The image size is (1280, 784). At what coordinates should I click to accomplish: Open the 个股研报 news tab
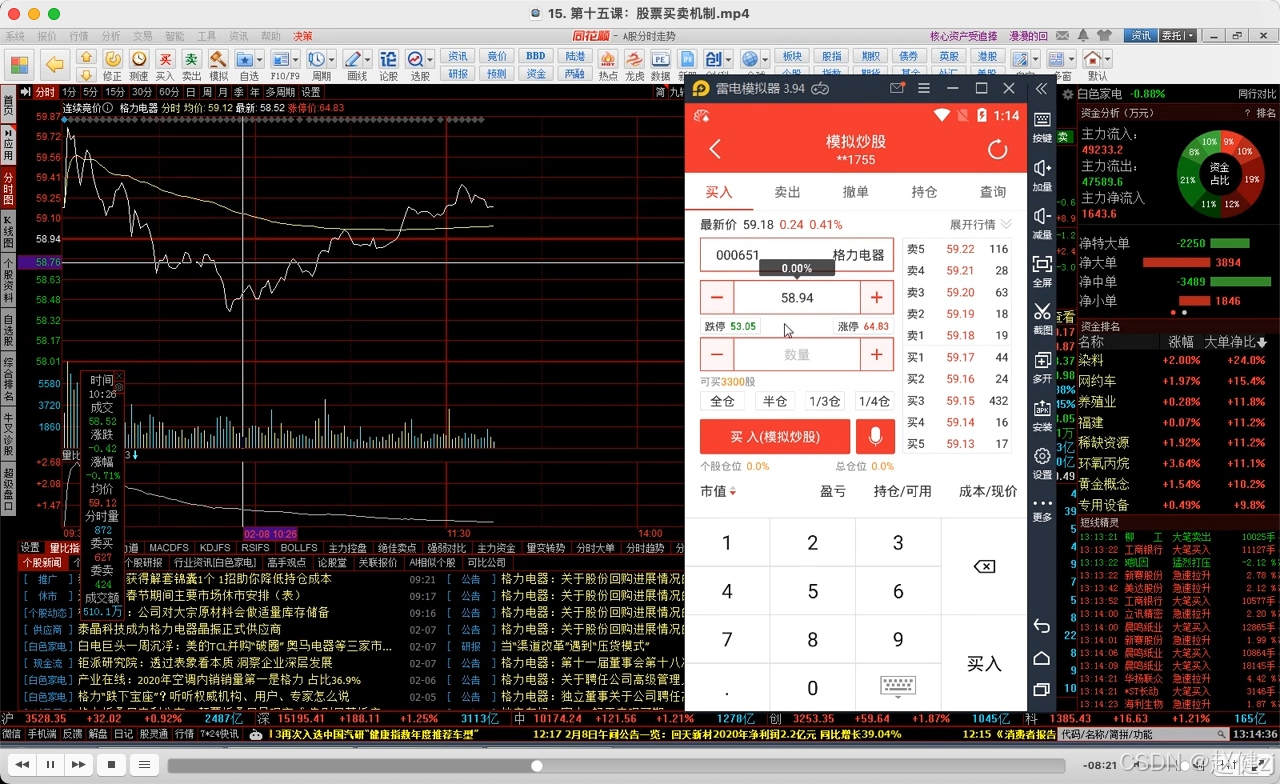142,563
